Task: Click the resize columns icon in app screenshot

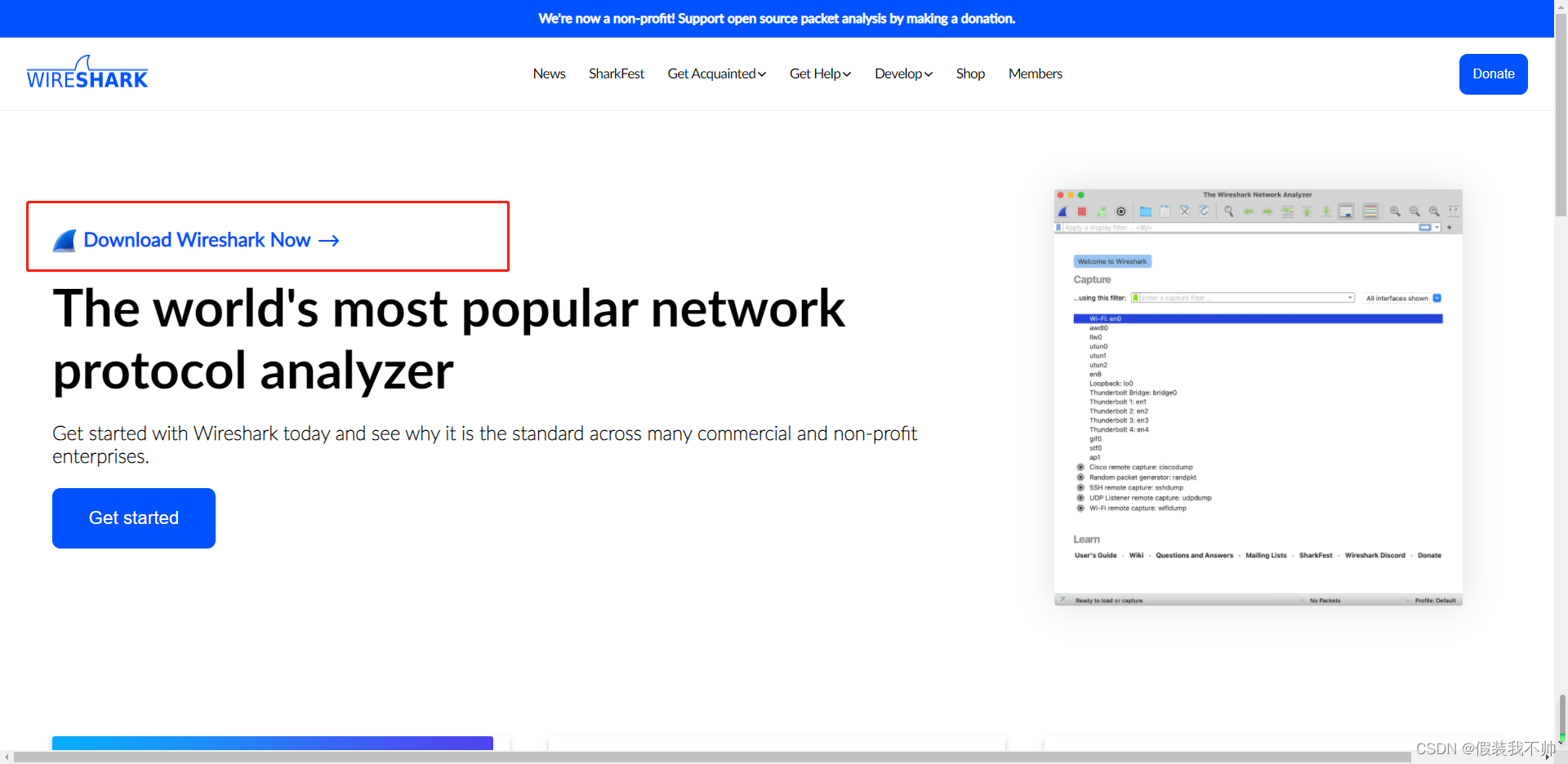Action: point(1454,211)
